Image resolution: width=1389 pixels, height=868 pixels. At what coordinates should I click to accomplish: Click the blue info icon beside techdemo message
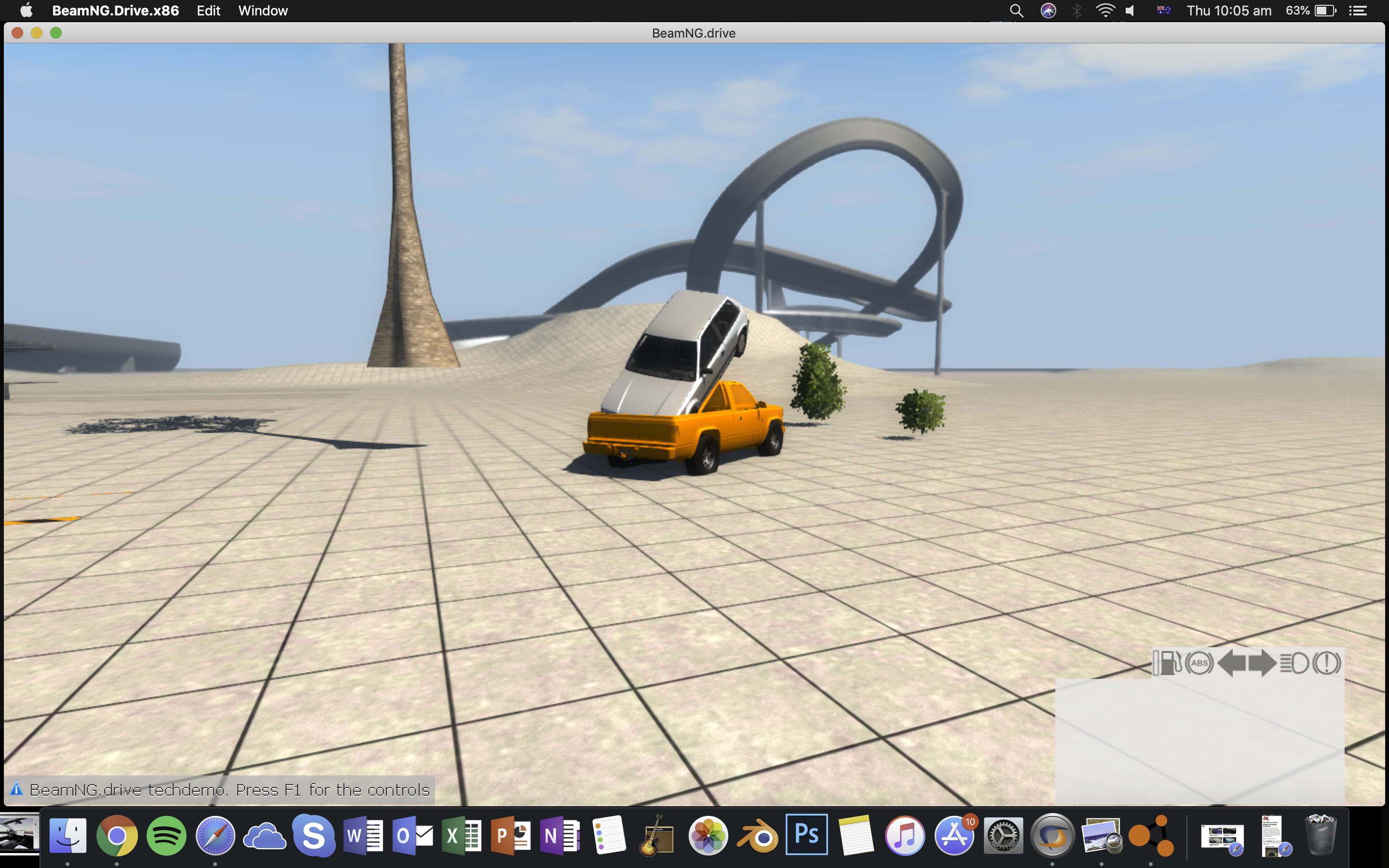pos(16,789)
